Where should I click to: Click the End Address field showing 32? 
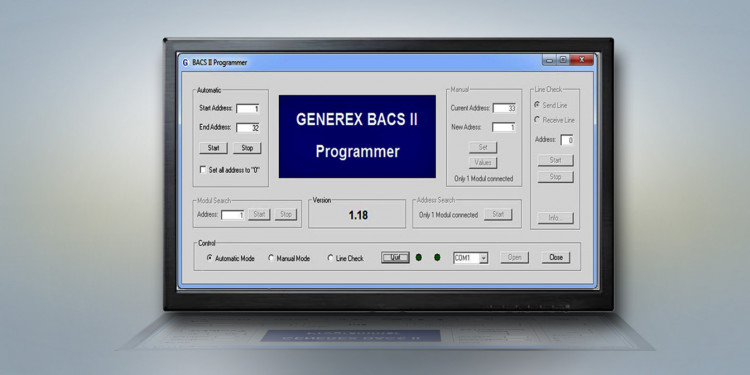(x=248, y=128)
